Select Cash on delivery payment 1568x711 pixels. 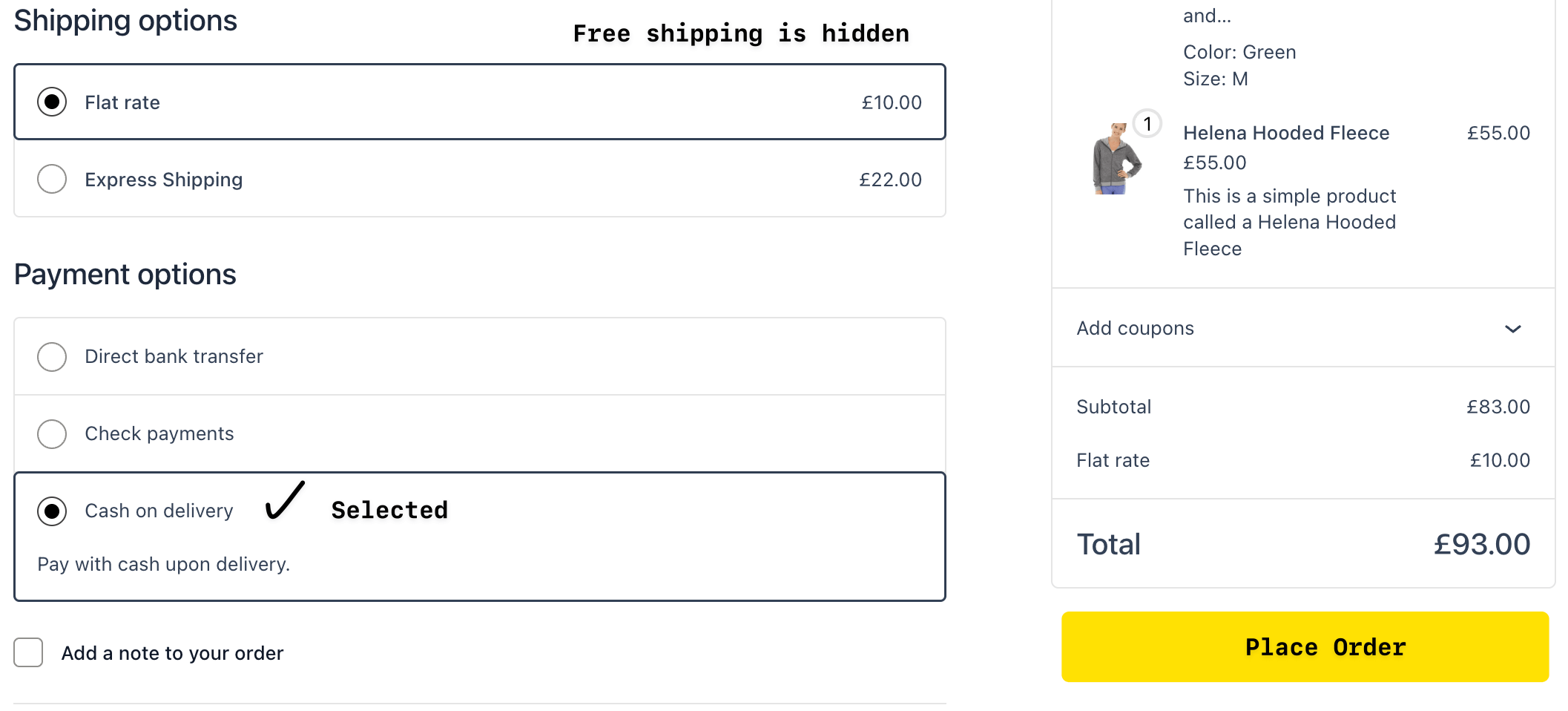(x=51, y=511)
